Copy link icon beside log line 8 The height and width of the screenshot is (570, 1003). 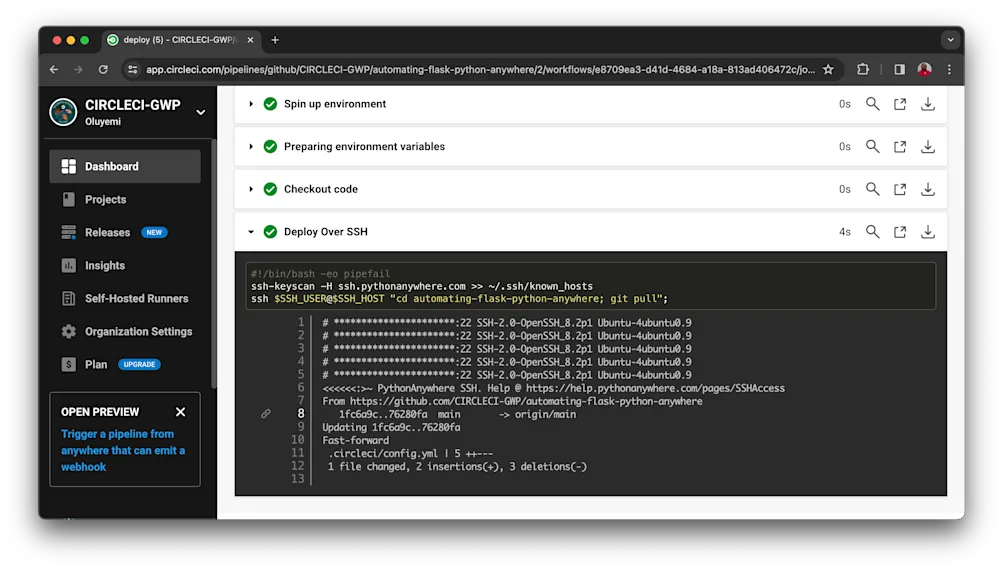pyautogui.click(x=265, y=414)
